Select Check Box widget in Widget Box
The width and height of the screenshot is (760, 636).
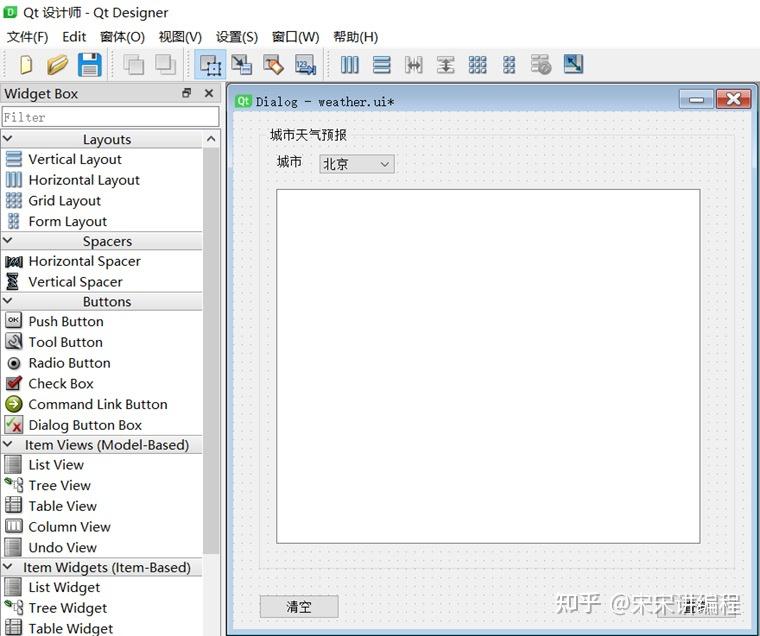[x=102, y=384]
